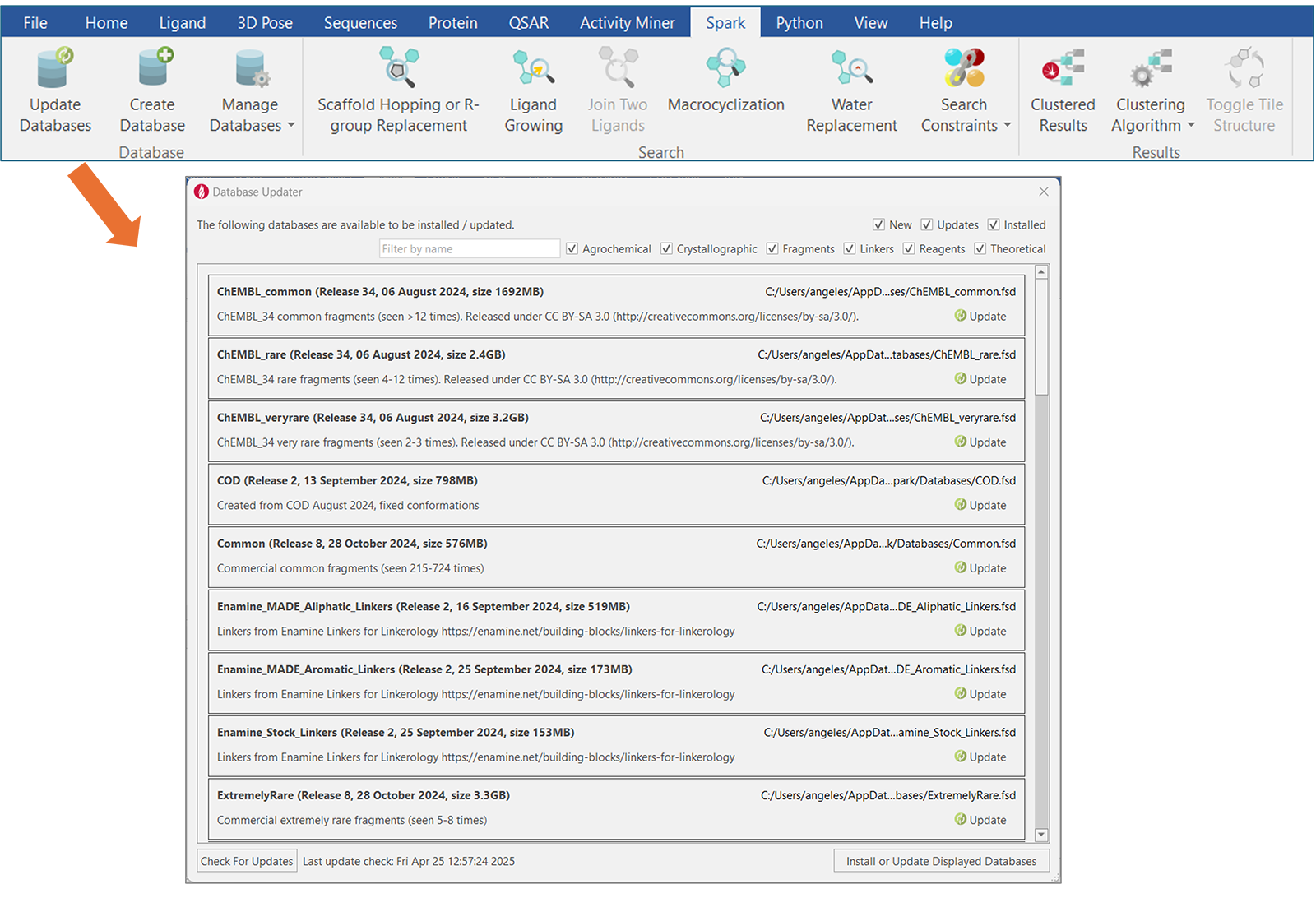1316x898 pixels.
Task: Click the scroll down arrow of the list
Action: [x=1041, y=835]
